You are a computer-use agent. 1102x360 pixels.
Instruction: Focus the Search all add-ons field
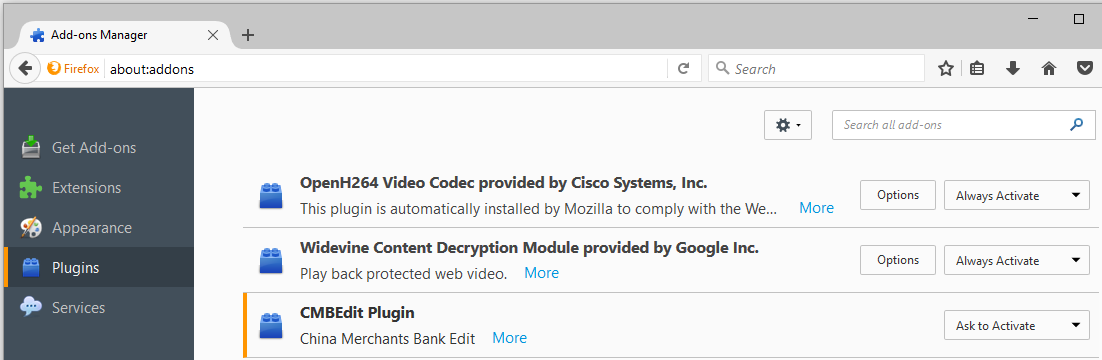point(964,124)
